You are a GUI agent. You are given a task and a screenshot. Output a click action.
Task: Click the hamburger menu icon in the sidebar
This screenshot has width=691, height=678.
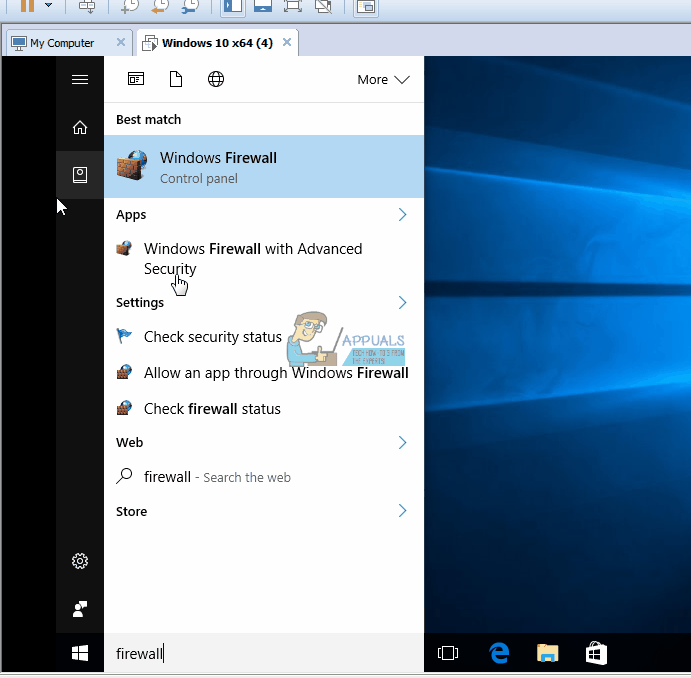click(x=80, y=80)
